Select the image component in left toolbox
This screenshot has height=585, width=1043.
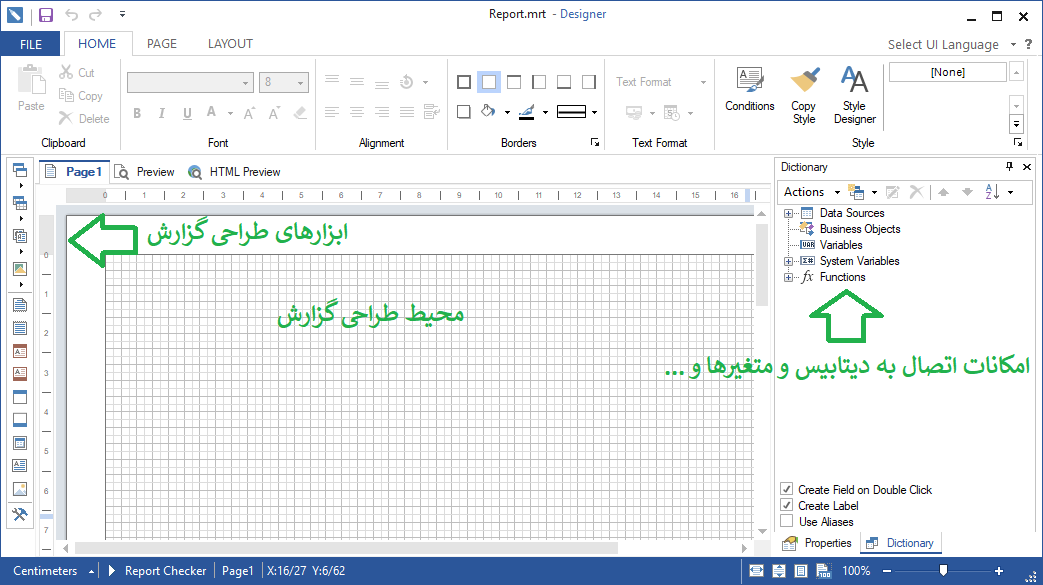click(20, 489)
